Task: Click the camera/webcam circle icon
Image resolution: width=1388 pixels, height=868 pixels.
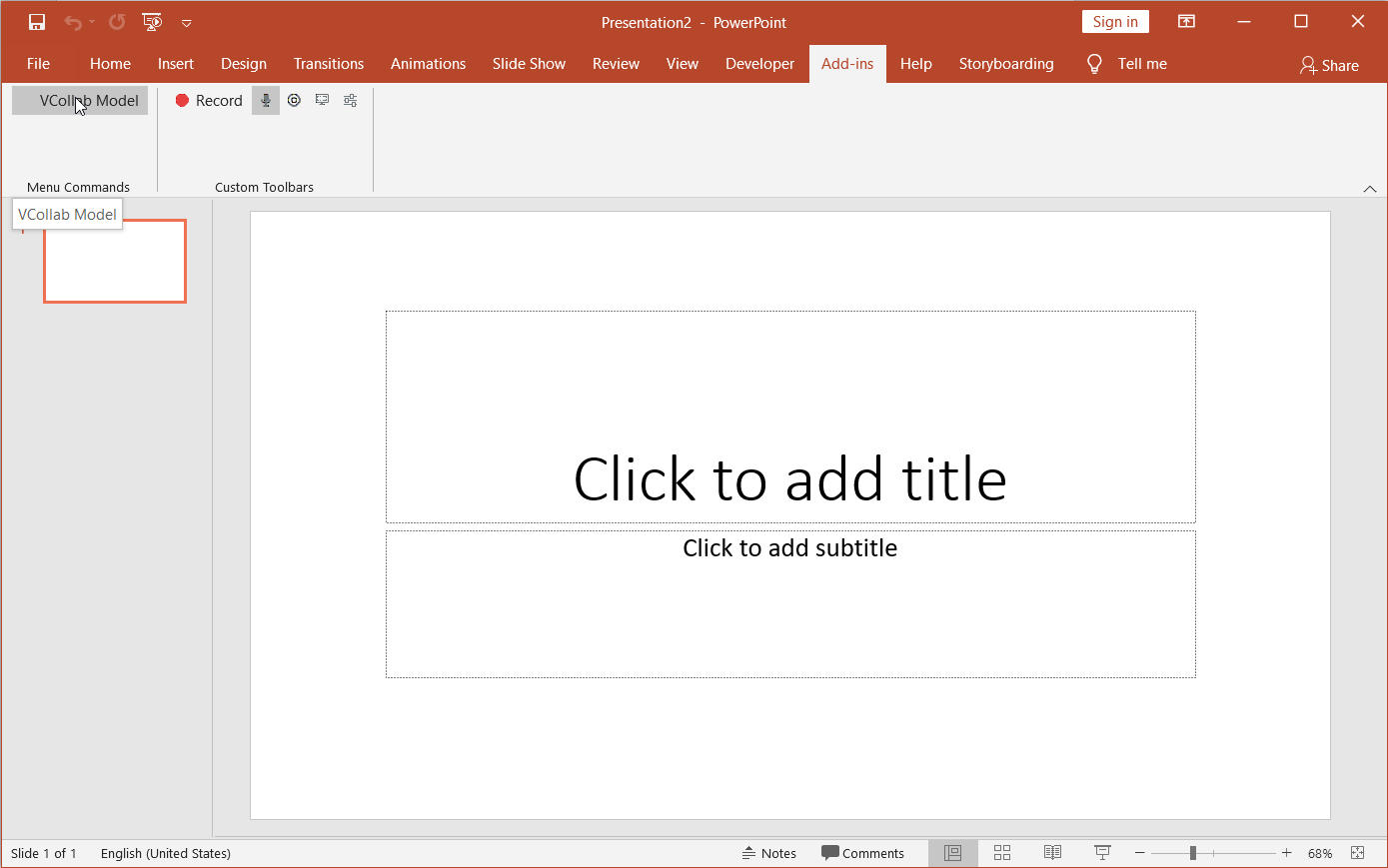Action: [294, 100]
